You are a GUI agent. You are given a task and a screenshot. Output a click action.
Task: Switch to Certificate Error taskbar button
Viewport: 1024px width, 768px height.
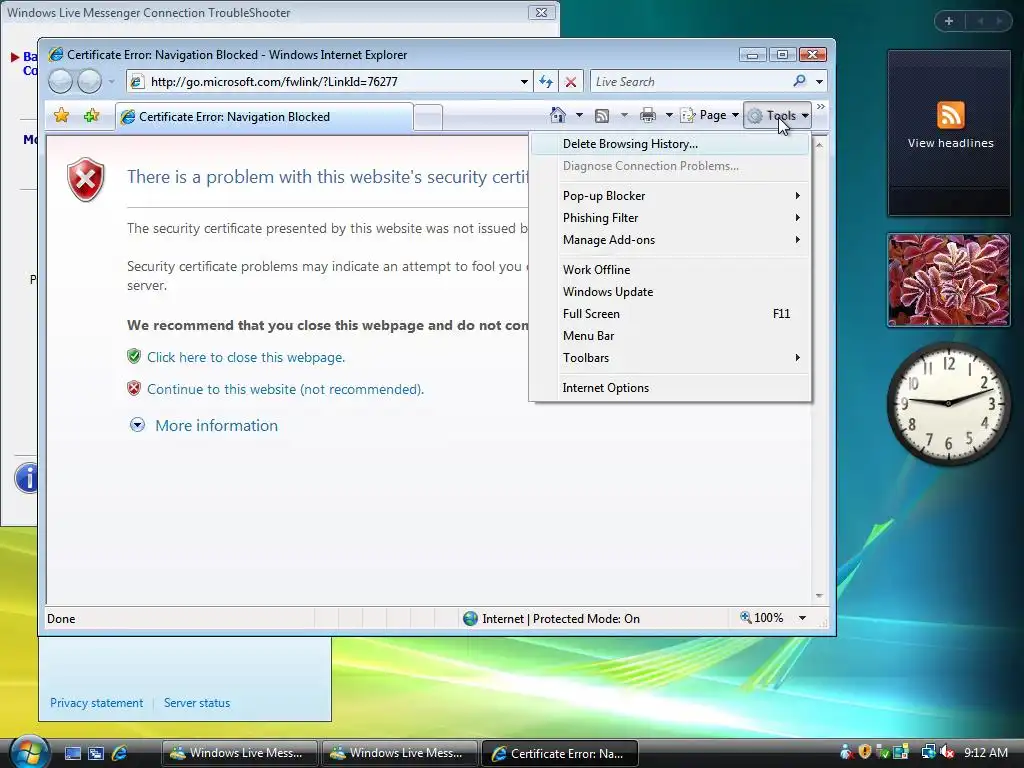tap(559, 753)
